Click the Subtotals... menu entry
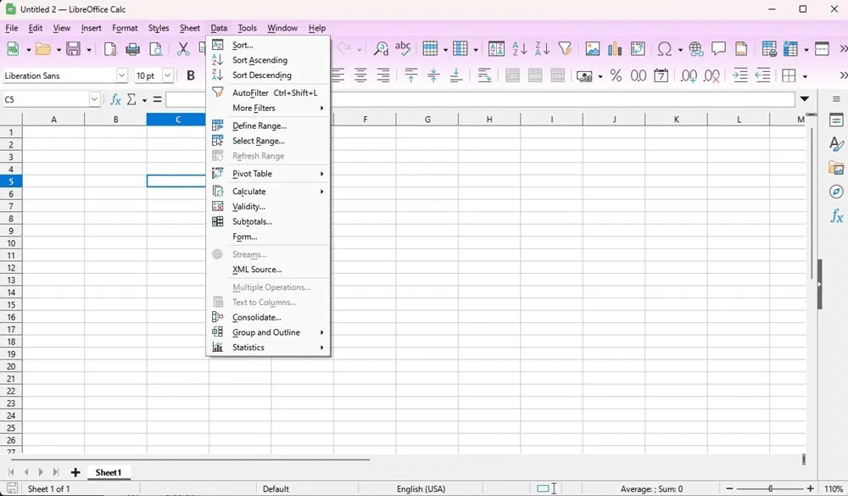The height and width of the screenshot is (496, 848). pyautogui.click(x=252, y=222)
